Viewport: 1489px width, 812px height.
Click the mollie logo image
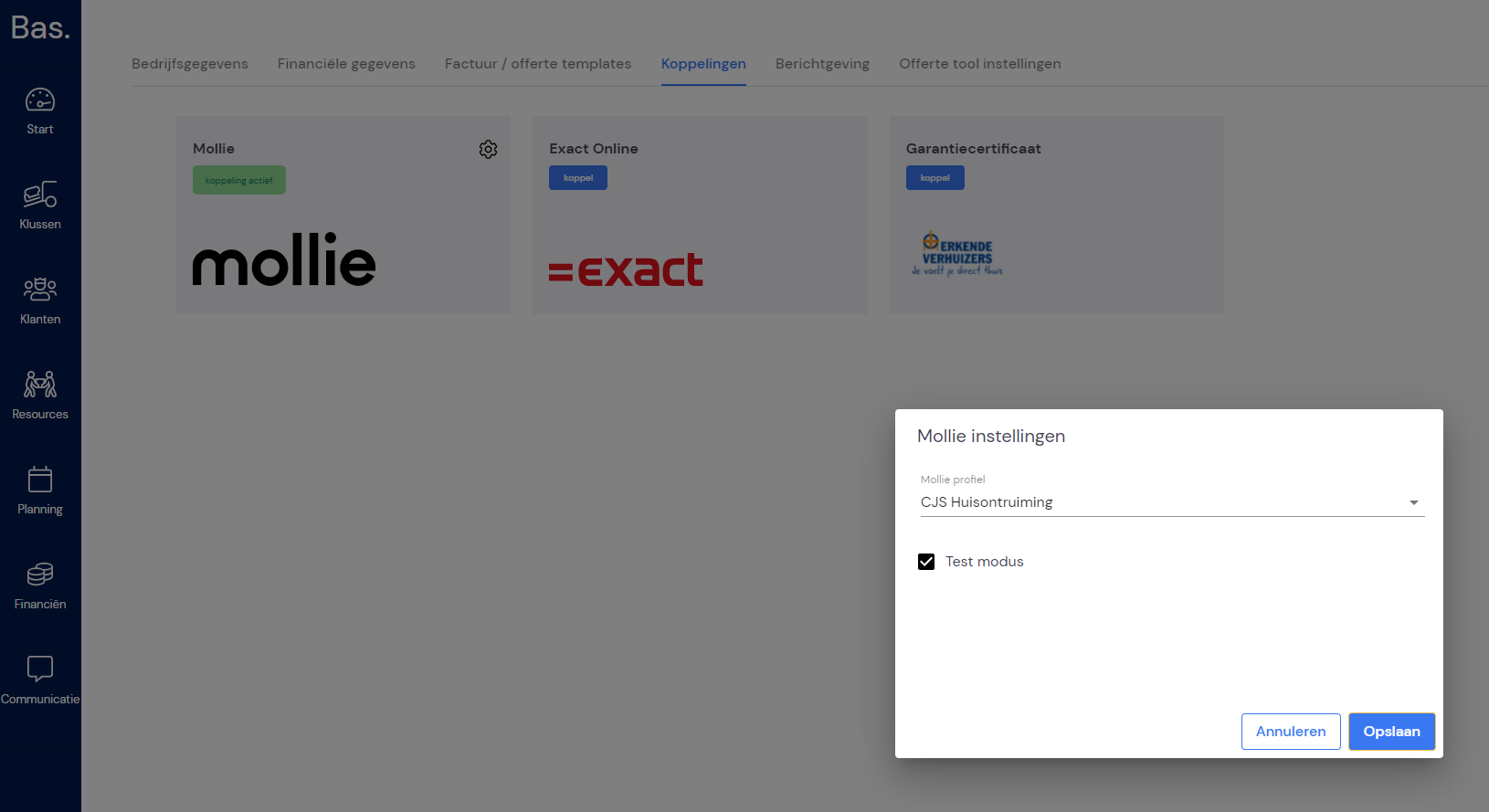284,259
